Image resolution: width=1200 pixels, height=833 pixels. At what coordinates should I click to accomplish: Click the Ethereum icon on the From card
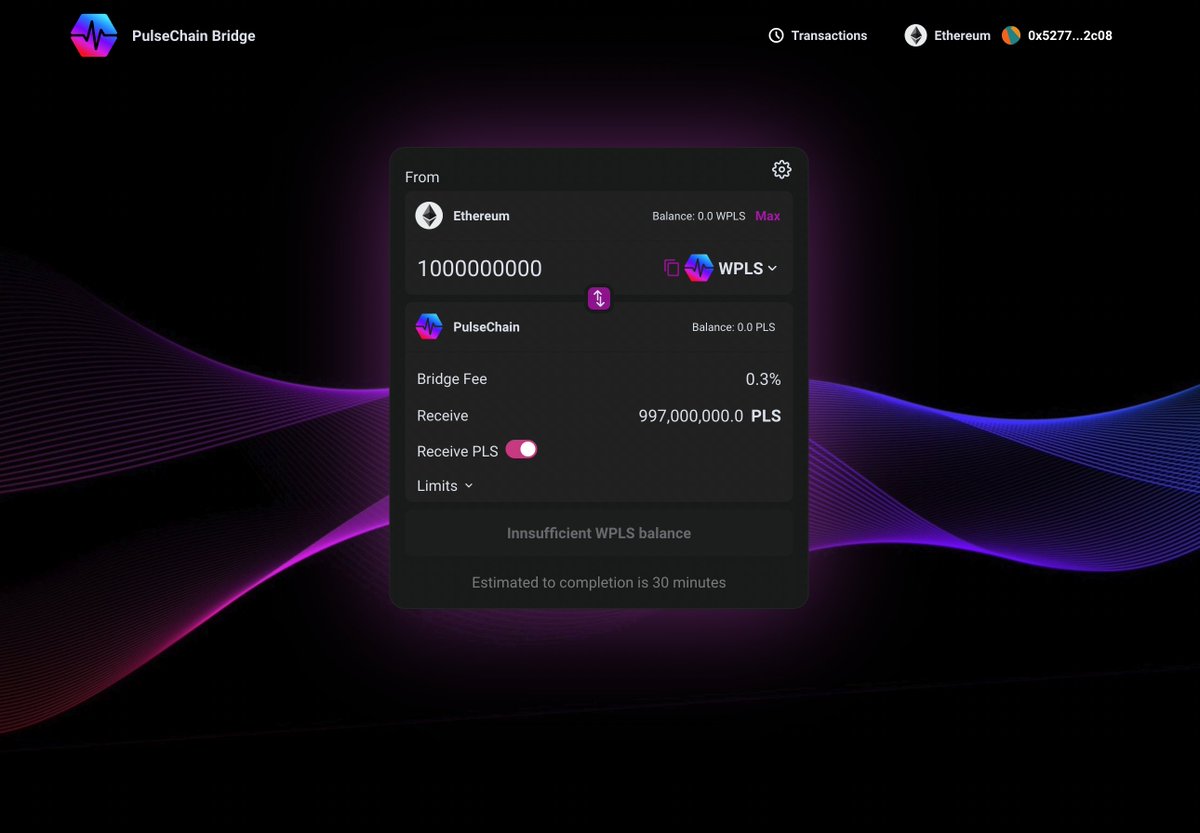click(428, 215)
